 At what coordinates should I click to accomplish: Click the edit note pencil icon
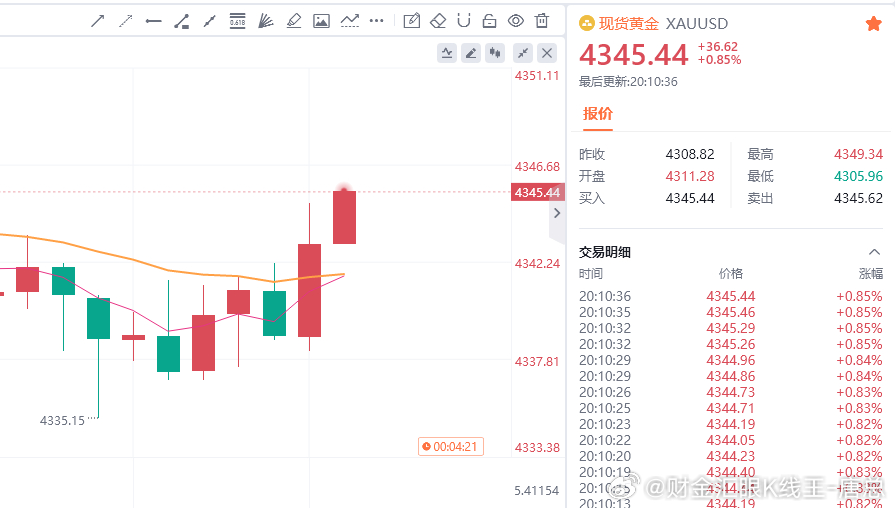tap(412, 21)
